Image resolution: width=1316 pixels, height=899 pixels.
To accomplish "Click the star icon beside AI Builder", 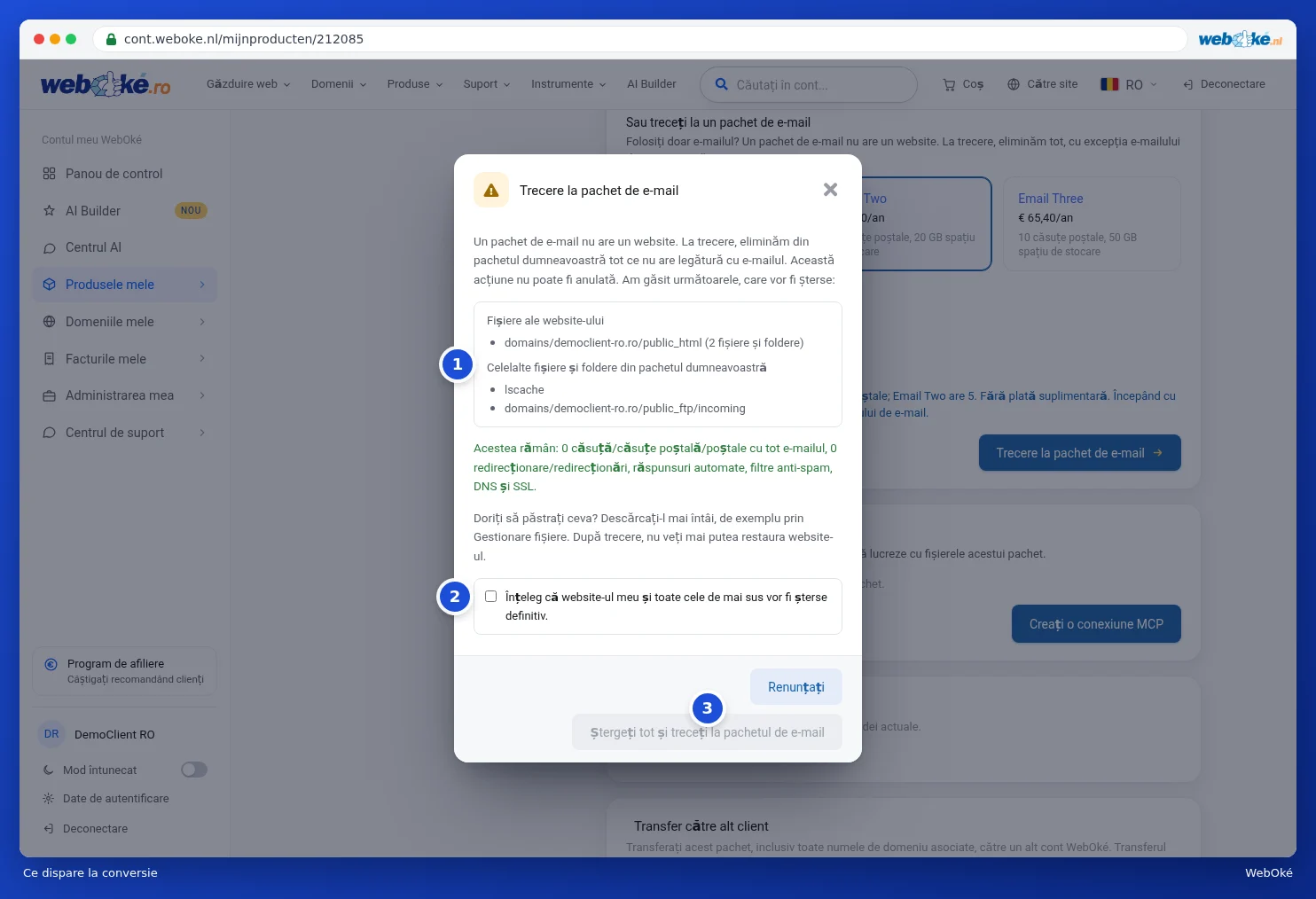I will (50, 211).
